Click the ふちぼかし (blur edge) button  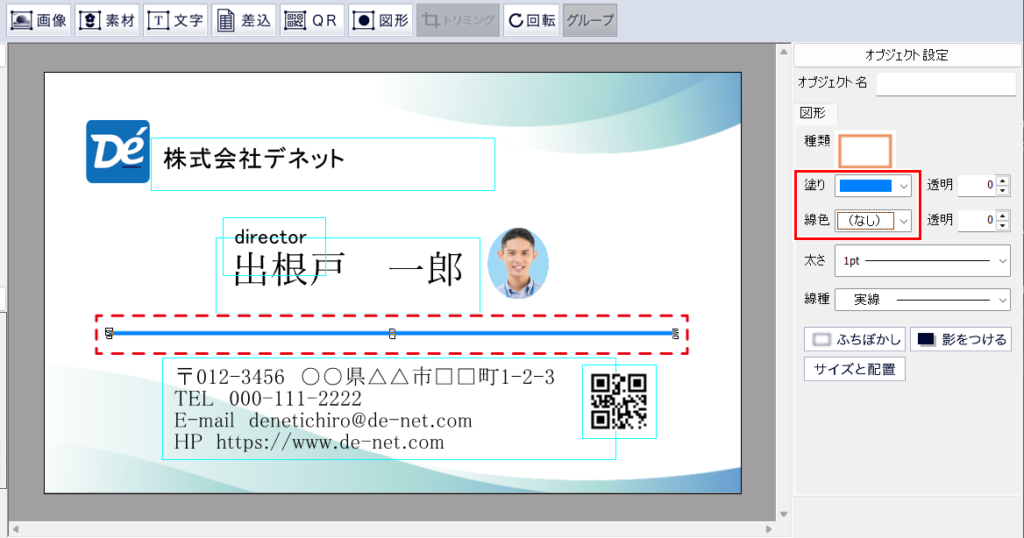point(855,340)
